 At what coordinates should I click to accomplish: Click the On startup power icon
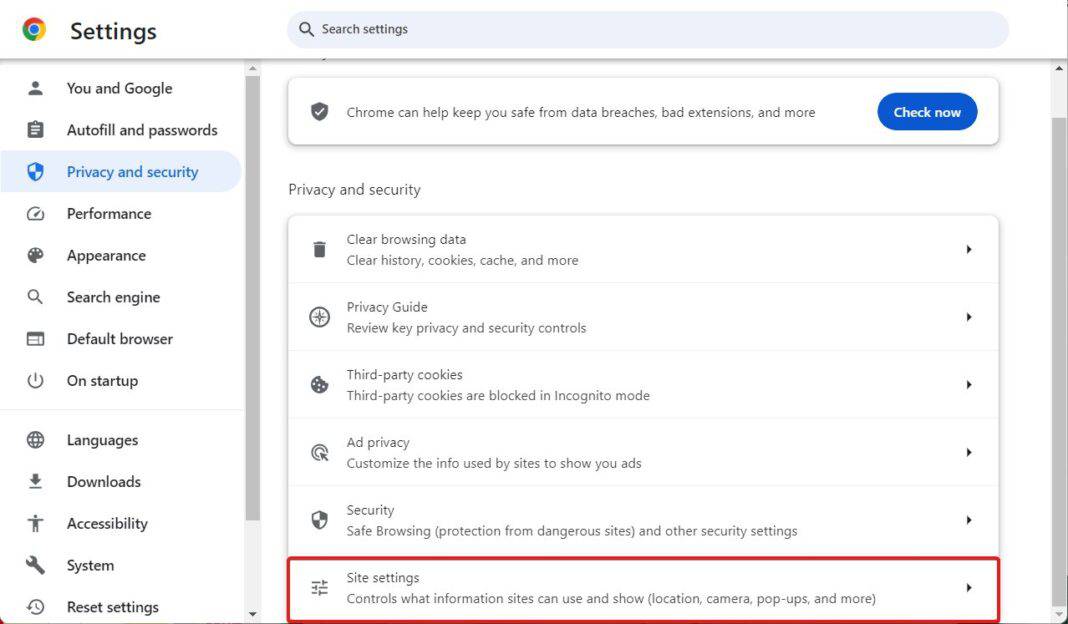point(36,380)
